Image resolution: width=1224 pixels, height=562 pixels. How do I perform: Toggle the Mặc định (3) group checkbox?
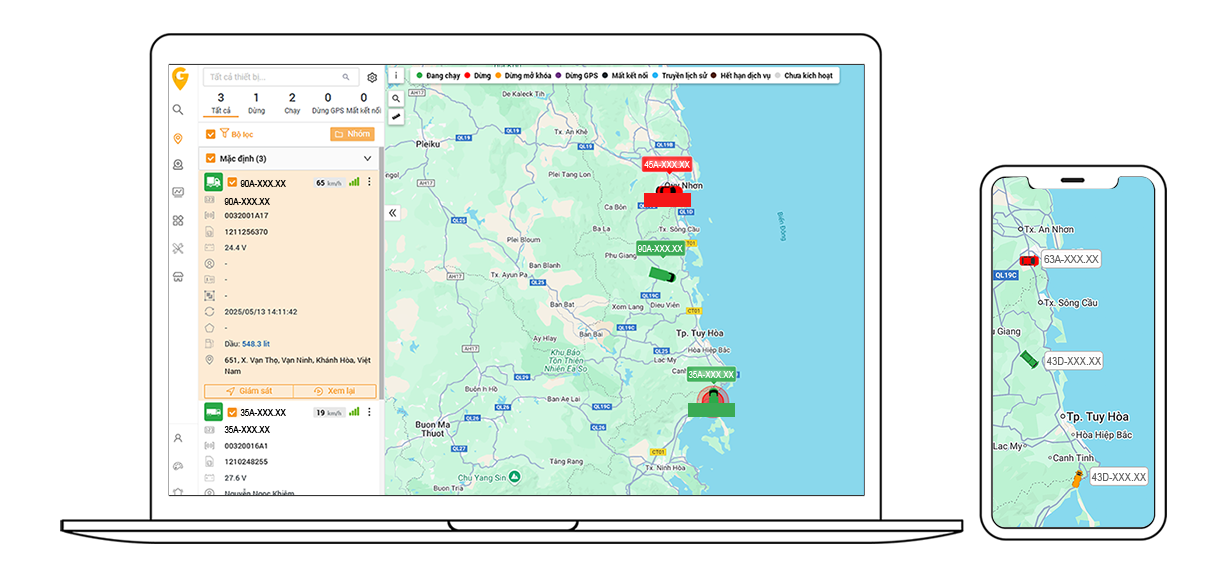(x=210, y=158)
